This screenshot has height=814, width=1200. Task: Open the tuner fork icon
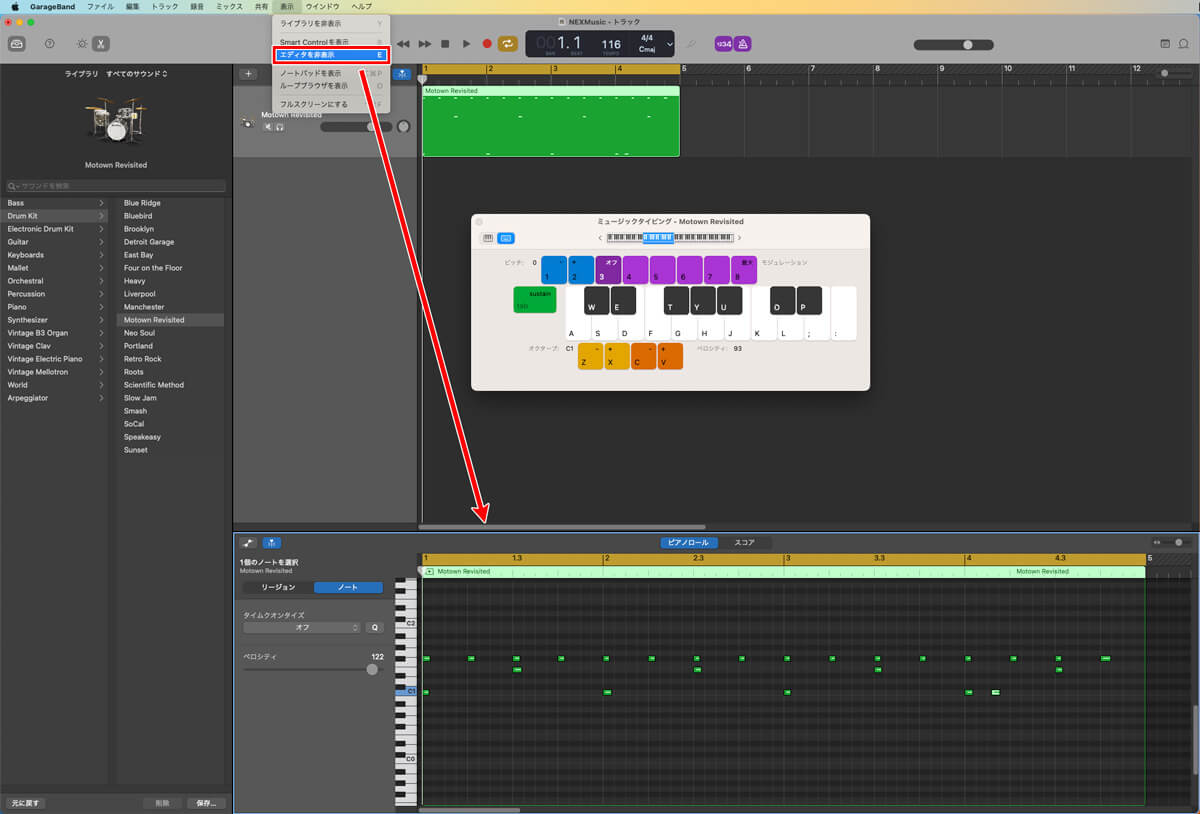pyautogui.click(x=692, y=44)
